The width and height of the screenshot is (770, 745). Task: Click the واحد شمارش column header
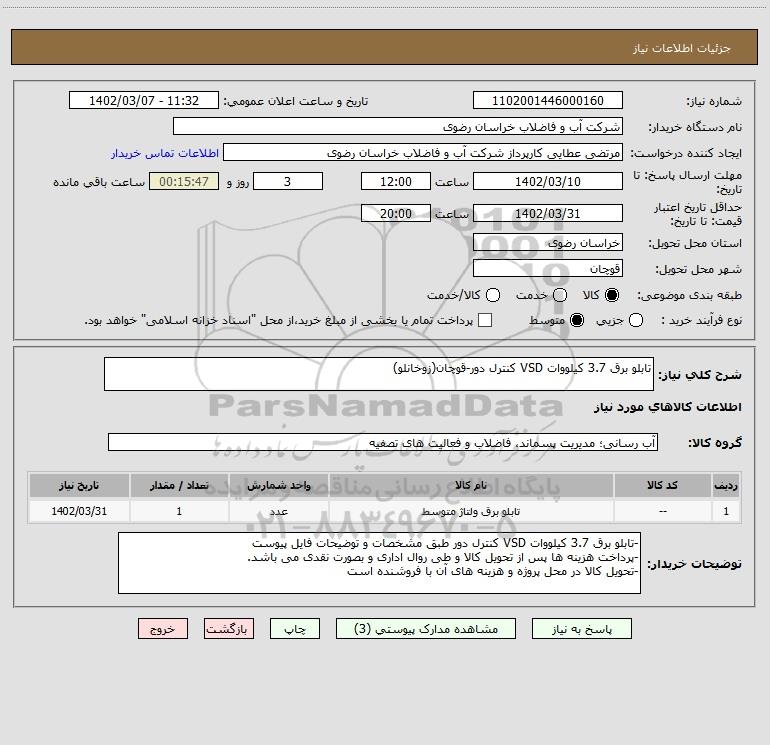coord(278,485)
